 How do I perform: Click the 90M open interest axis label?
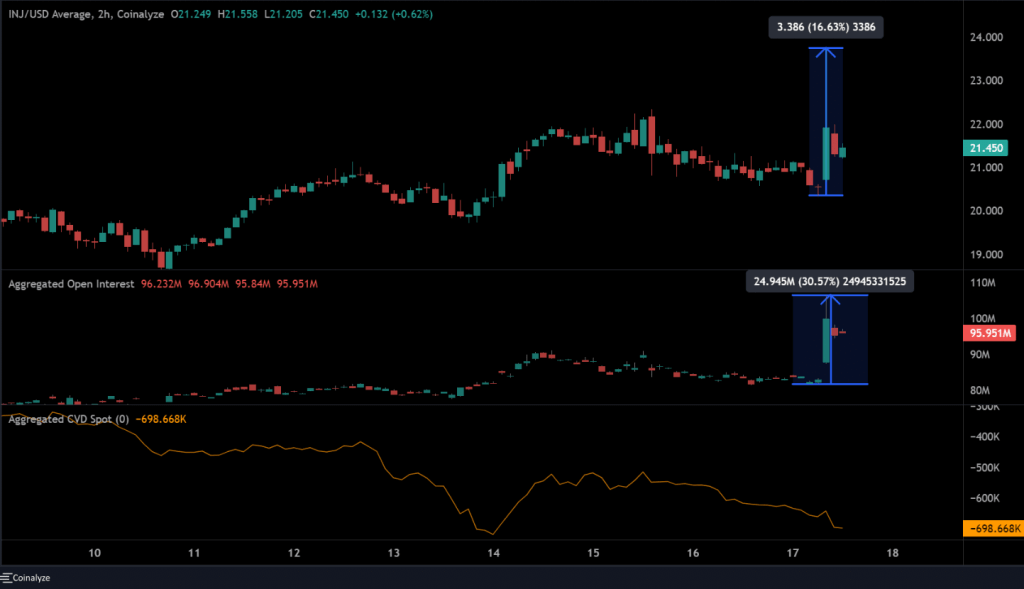point(980,355)
